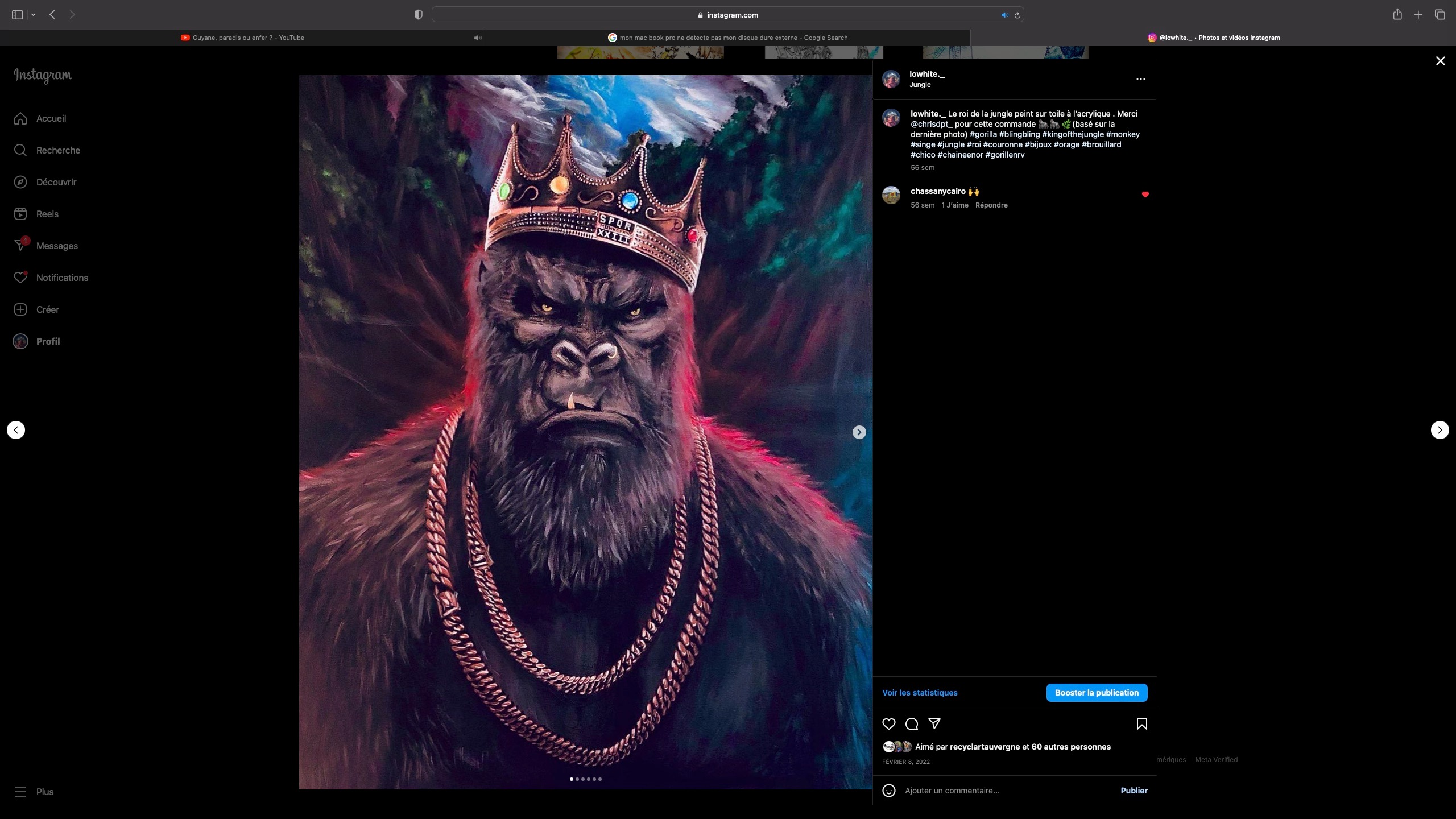Image resolution: width=1456 pixels, height=819 pixels.
Task: Click the share paper plane icon
Action: click(934, 723)
